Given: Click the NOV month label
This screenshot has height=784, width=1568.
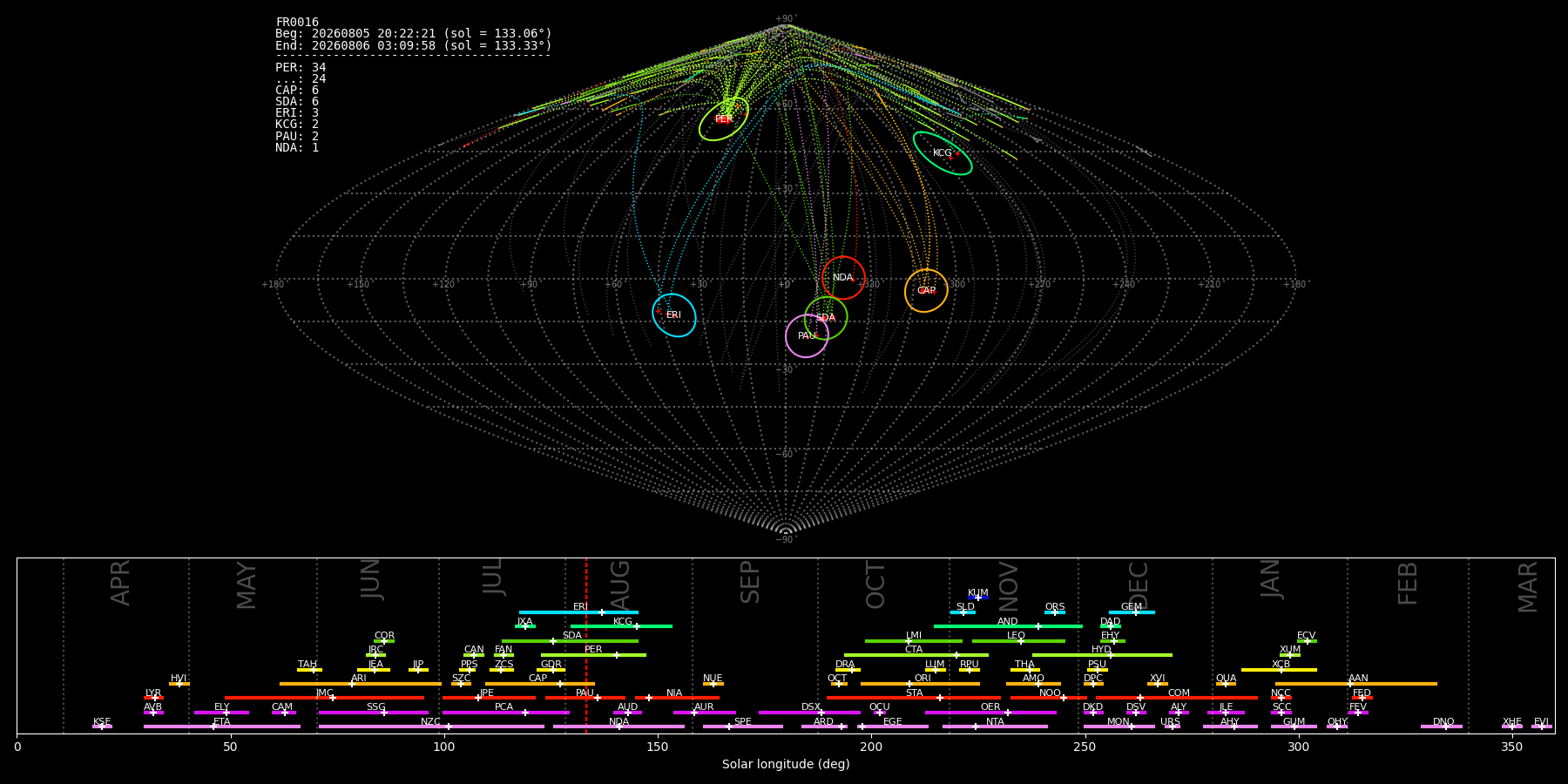Looking at the screenshot, I should pos(1009,586).
